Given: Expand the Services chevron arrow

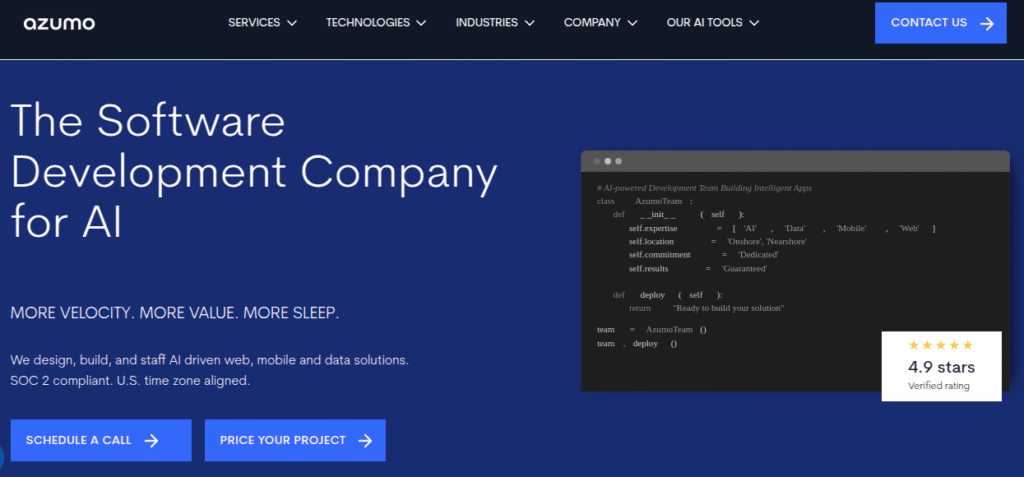Looking at the screenshot, I should point(292,23).
